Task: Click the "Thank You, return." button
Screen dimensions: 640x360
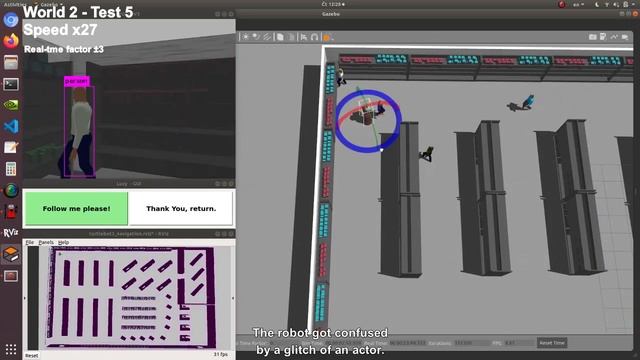Action: point(181,209)
